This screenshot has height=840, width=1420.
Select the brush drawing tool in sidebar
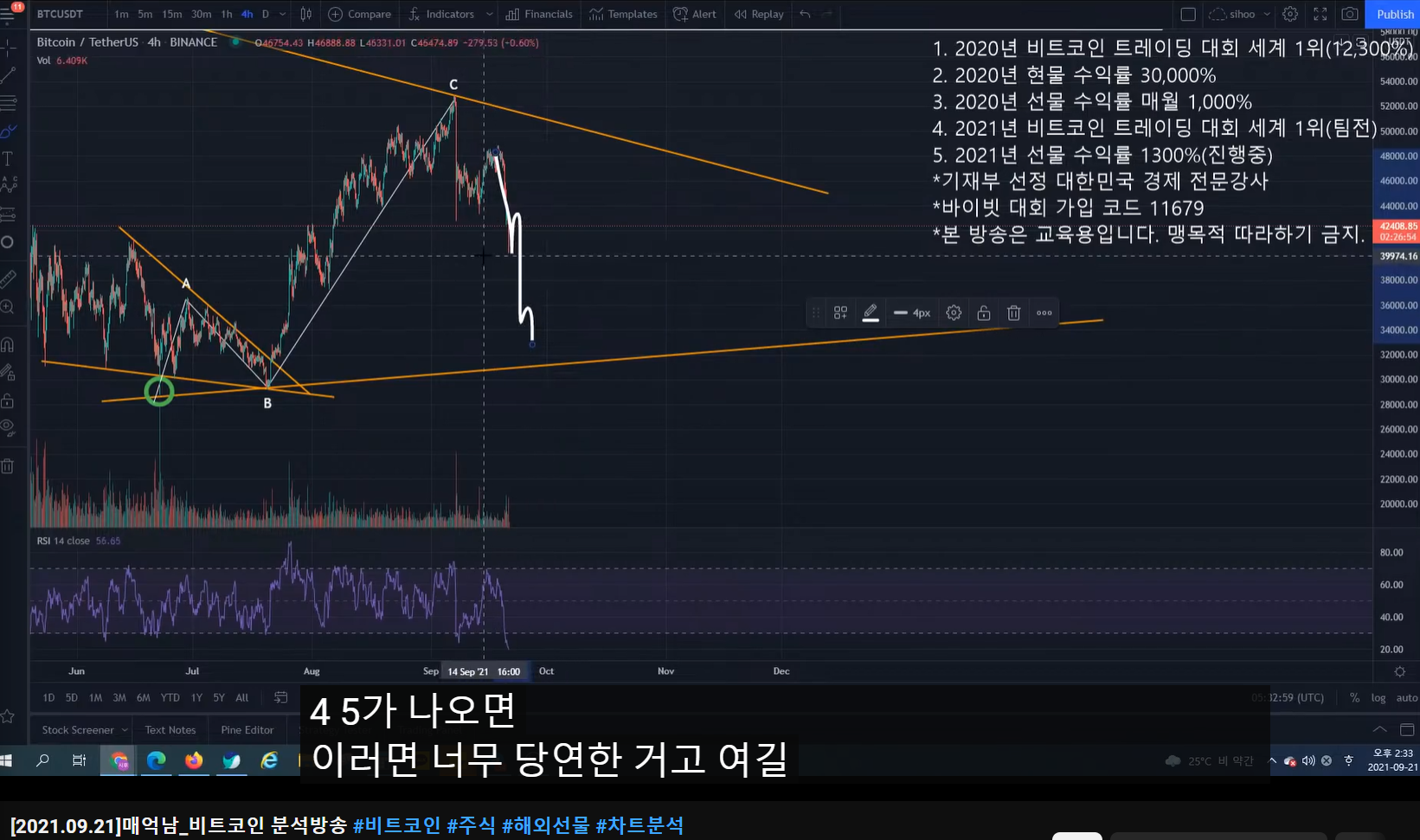(x=8, y=131)
